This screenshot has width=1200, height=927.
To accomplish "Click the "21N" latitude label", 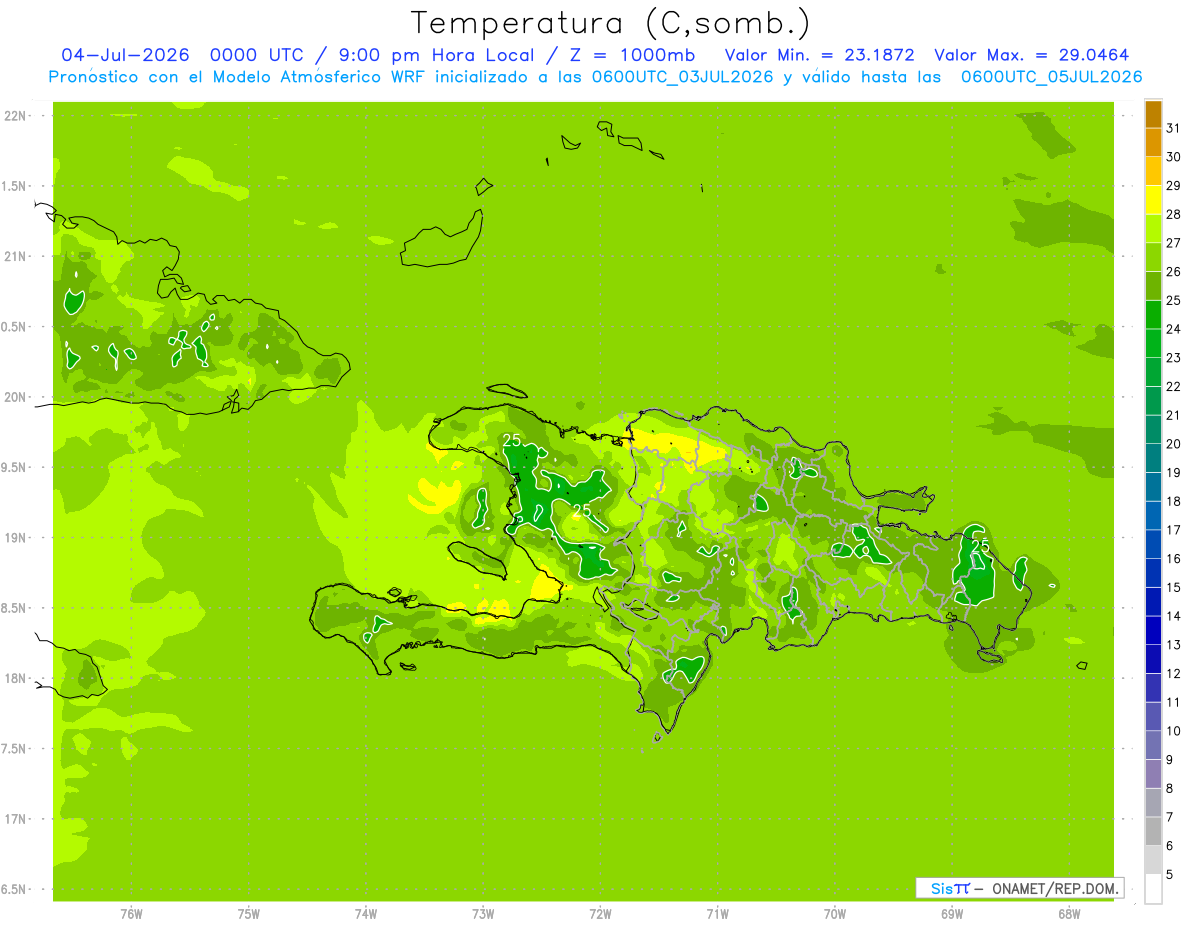I will click(16, 256).
